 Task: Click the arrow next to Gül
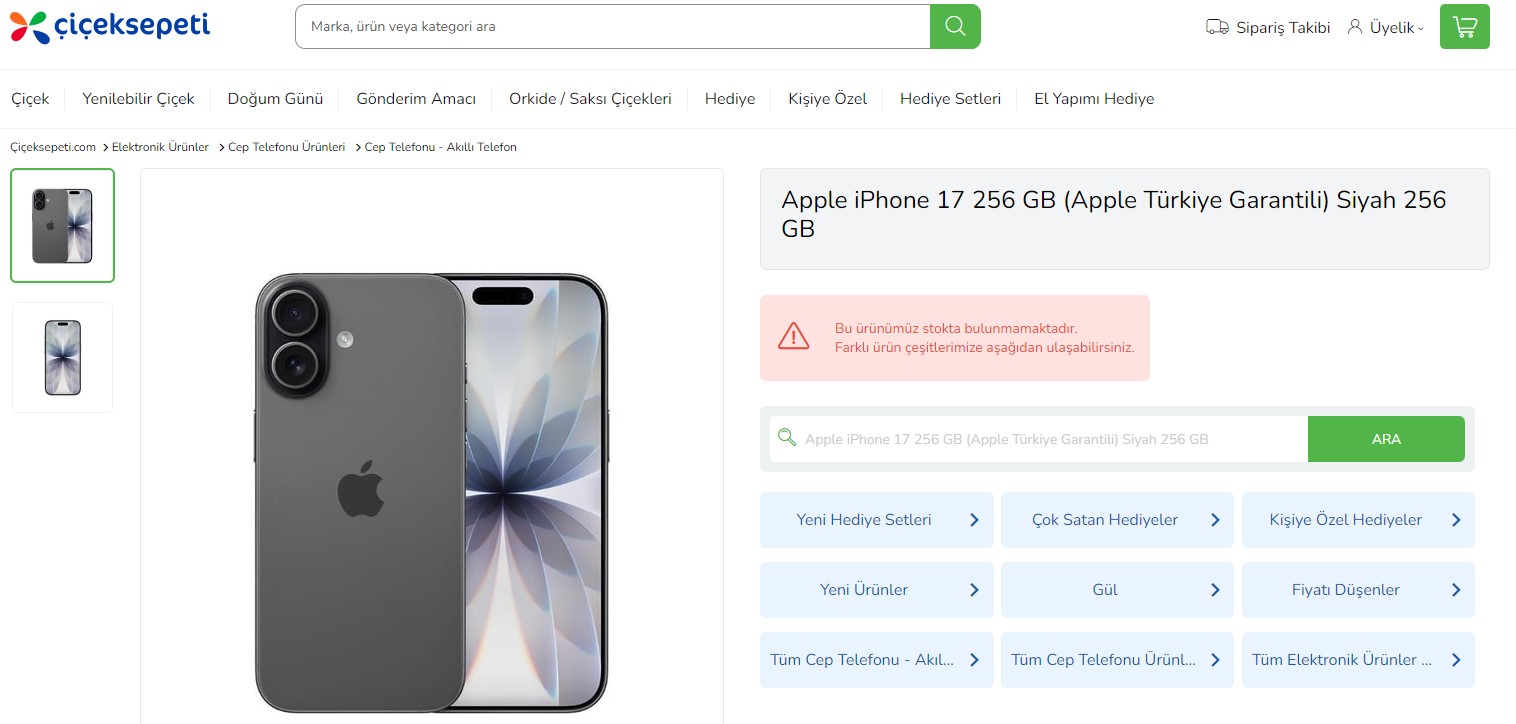click(x=1215, y=590)
